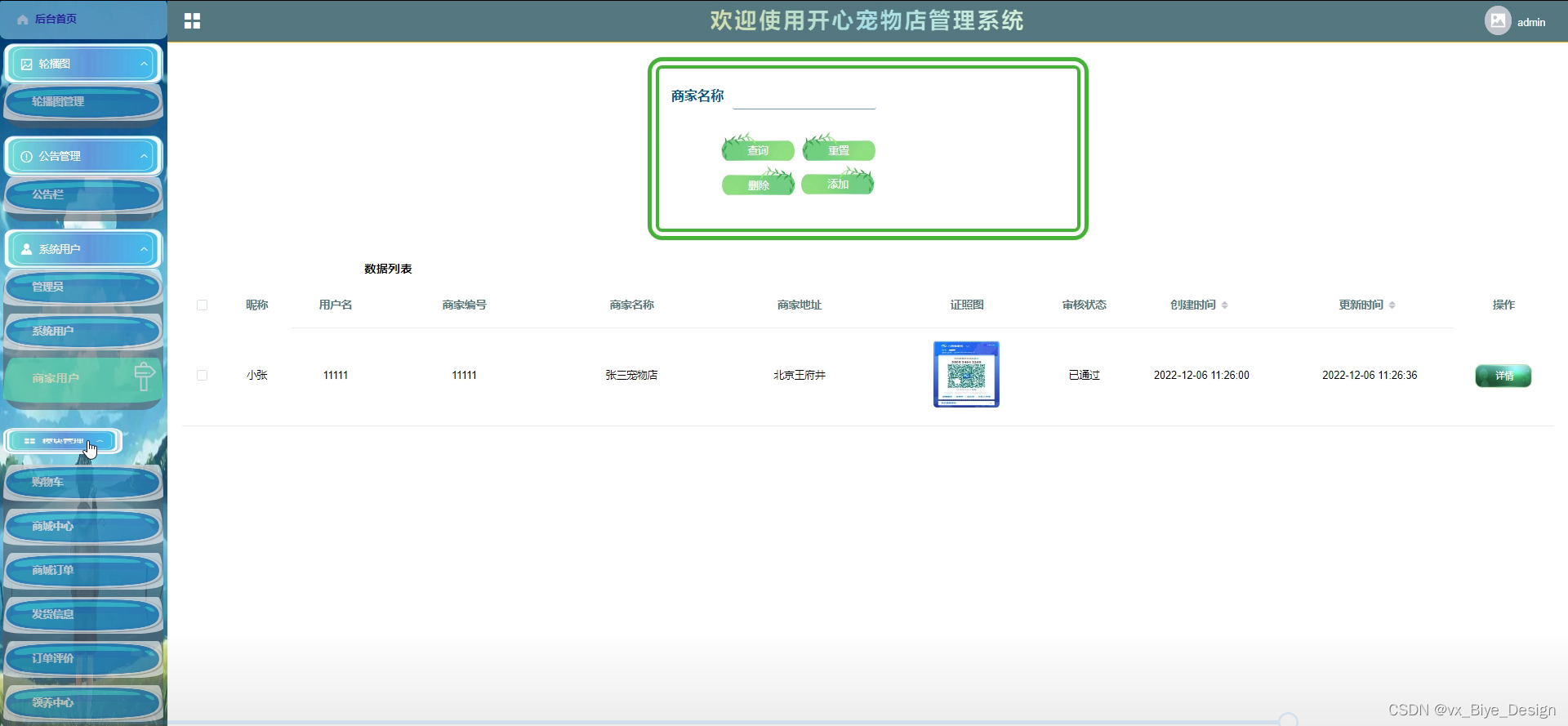
Task: Collapse the 系统用户 menu chevron
Action: [x=145, y=249]
